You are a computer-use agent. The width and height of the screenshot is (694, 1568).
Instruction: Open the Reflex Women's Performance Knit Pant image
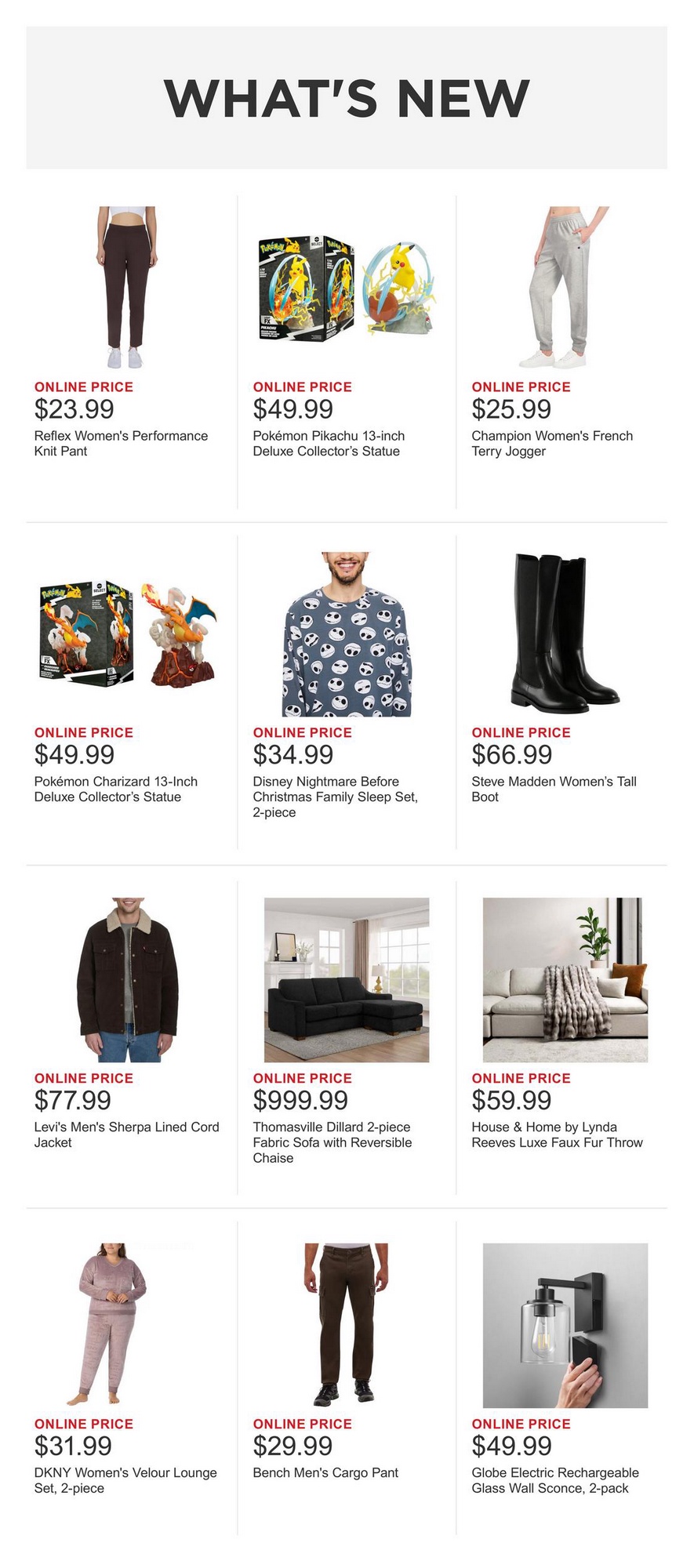click(127, 288)
